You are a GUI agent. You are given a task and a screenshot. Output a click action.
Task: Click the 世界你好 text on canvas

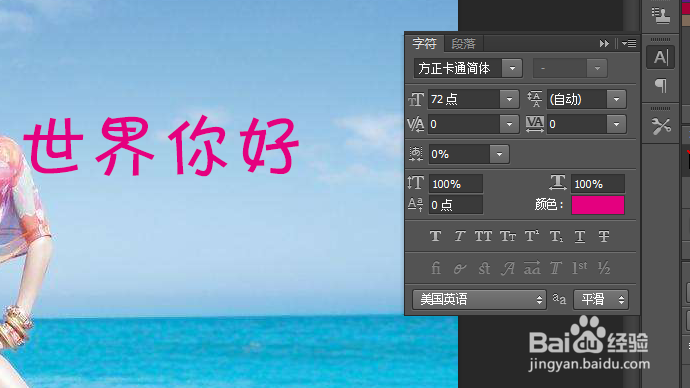click(161, 146)
